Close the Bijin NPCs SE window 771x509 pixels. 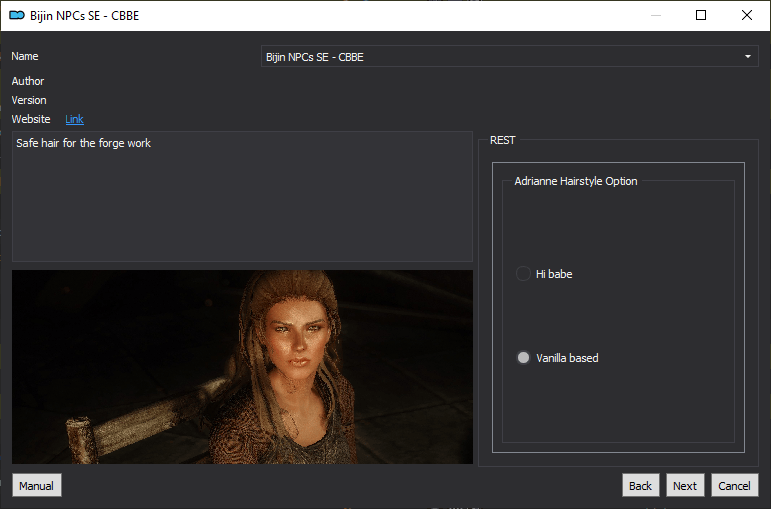tap(746, 15)
